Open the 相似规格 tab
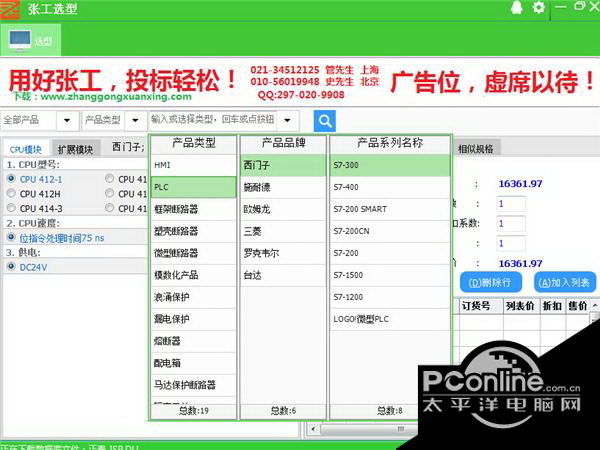 coord(476,149)
